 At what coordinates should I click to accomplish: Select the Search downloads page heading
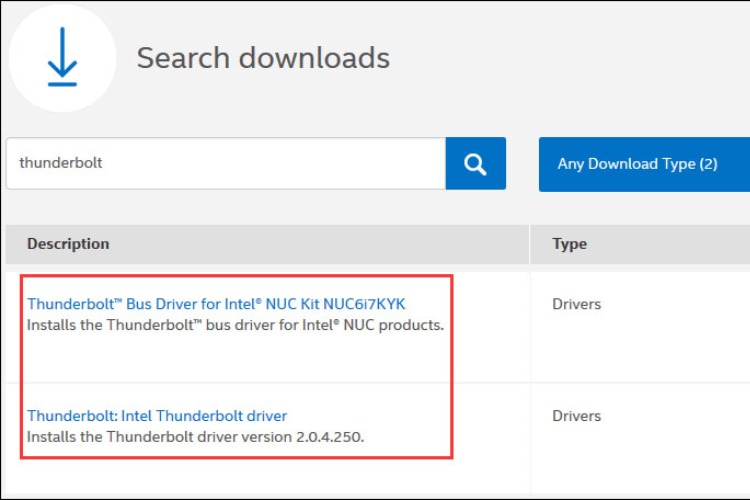coord(263,58)
